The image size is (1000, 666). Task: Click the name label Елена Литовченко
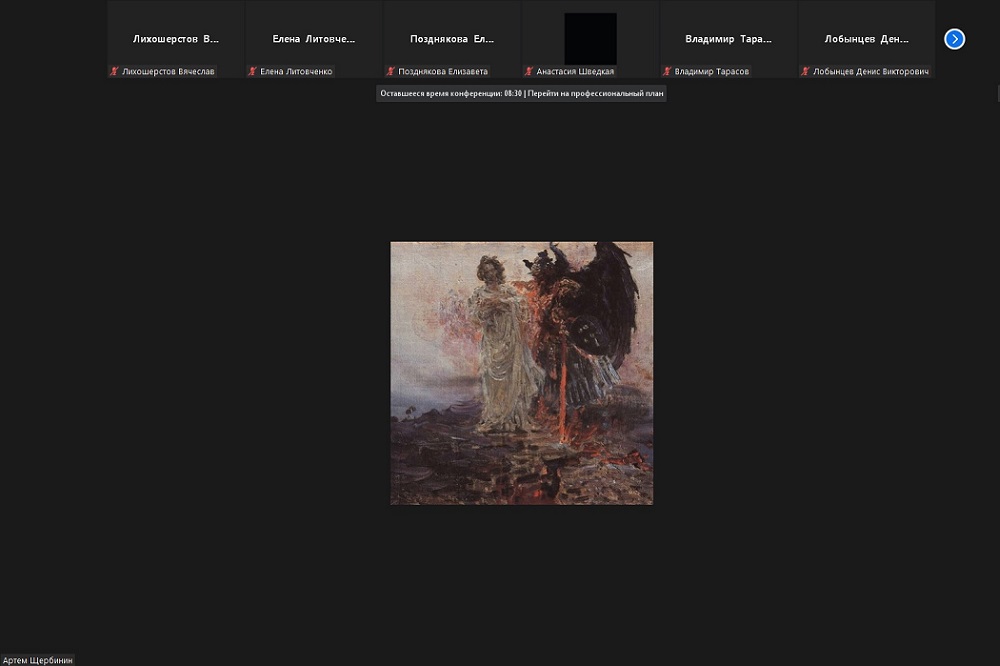pyautogui.click(x=296, y=71)
